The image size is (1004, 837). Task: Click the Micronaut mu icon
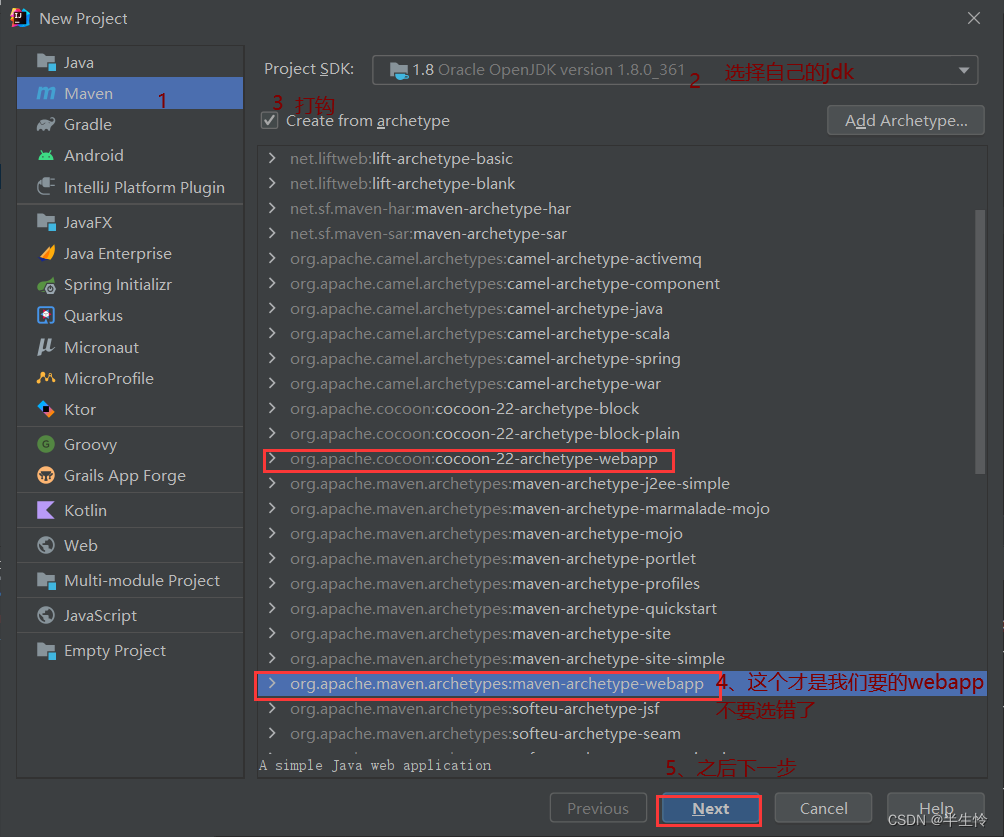tap(46, 347)
